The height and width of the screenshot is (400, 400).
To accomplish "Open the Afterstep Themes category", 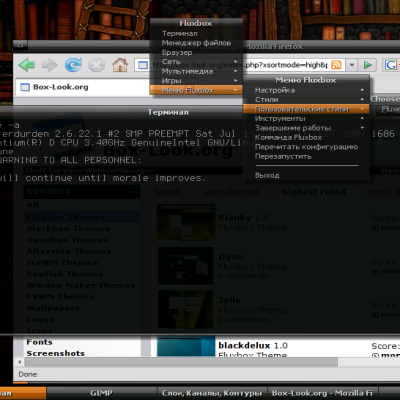I will 68,251.
